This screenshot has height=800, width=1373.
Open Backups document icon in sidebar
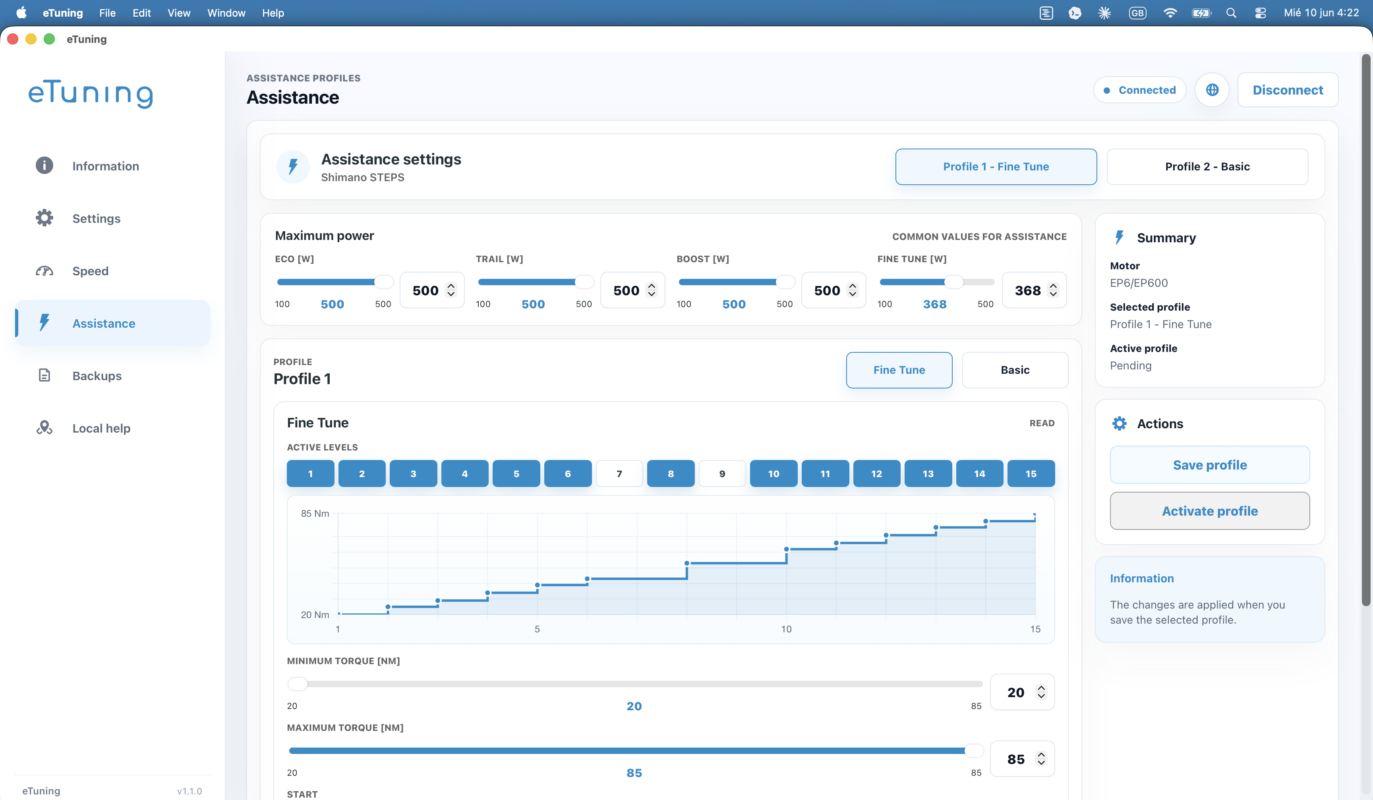click(44, 376)
